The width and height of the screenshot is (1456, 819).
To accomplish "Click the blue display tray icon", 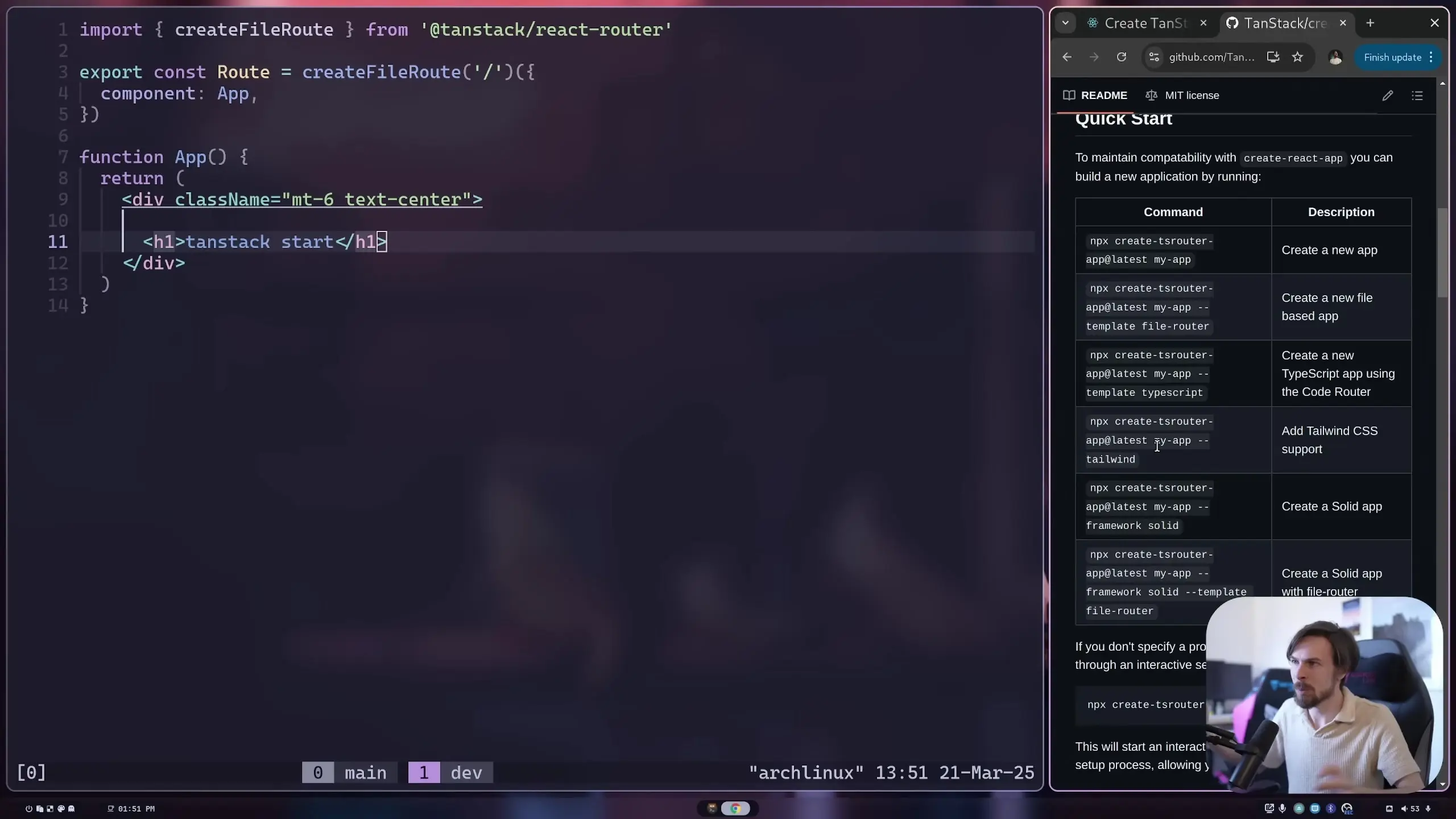I will [1315, 808].
